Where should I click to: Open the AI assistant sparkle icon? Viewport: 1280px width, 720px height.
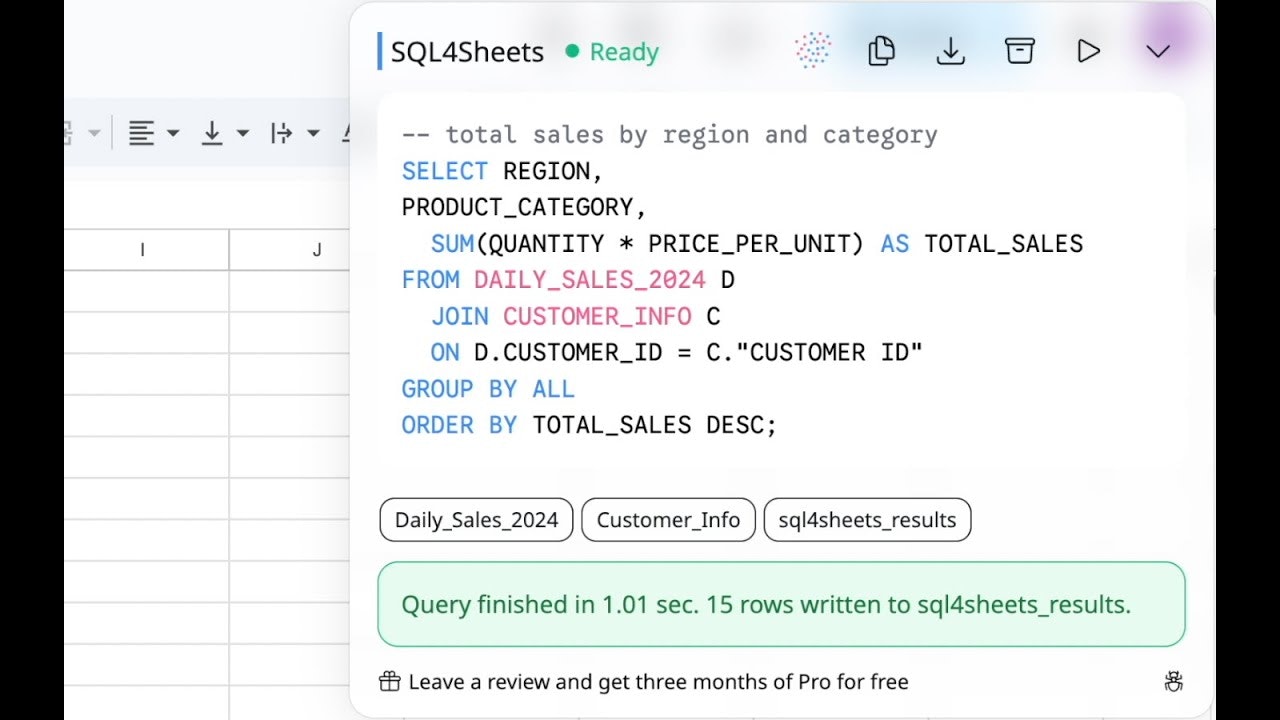[x=813, y=48]
